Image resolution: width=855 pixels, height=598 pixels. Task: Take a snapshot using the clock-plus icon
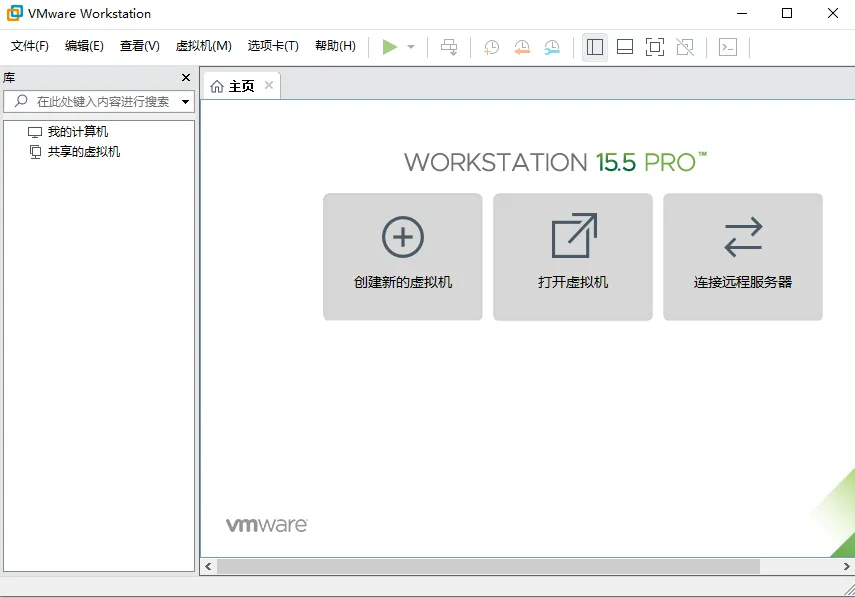point(491,47)
